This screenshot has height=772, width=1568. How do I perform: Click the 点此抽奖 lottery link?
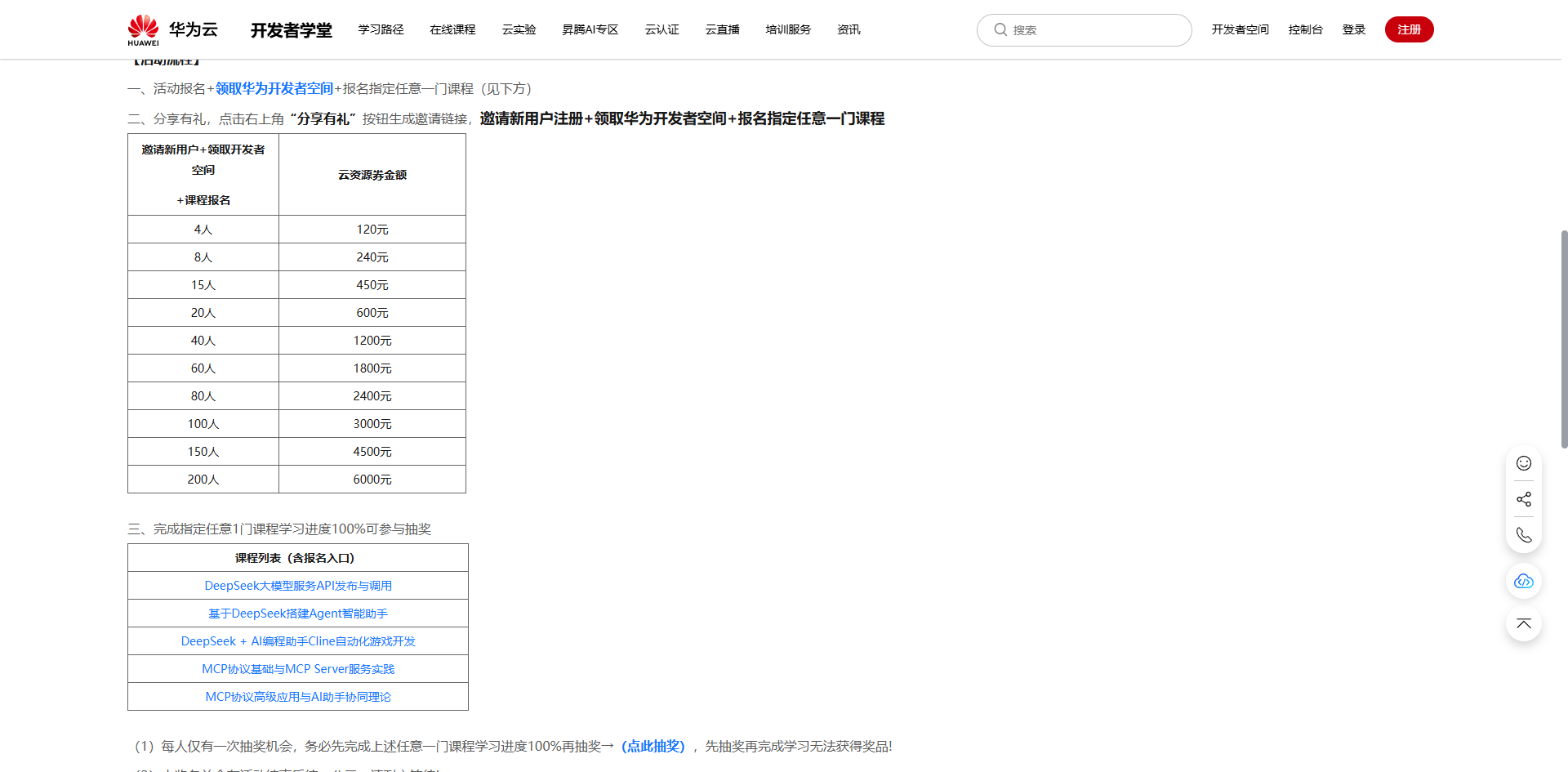tap(653, 747)
